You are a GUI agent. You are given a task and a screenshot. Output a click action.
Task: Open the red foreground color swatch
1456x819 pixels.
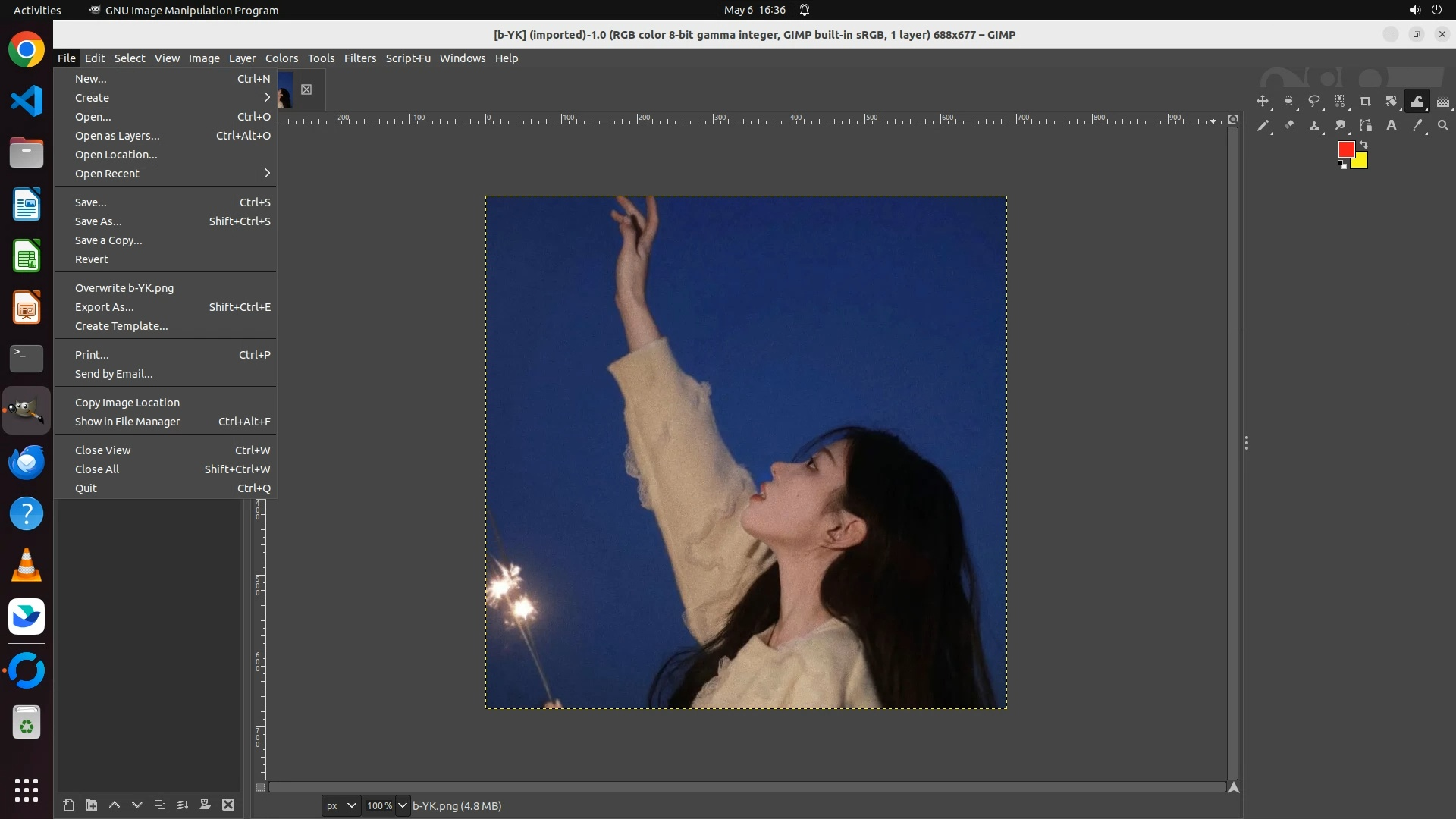[x=1345, y=149]
